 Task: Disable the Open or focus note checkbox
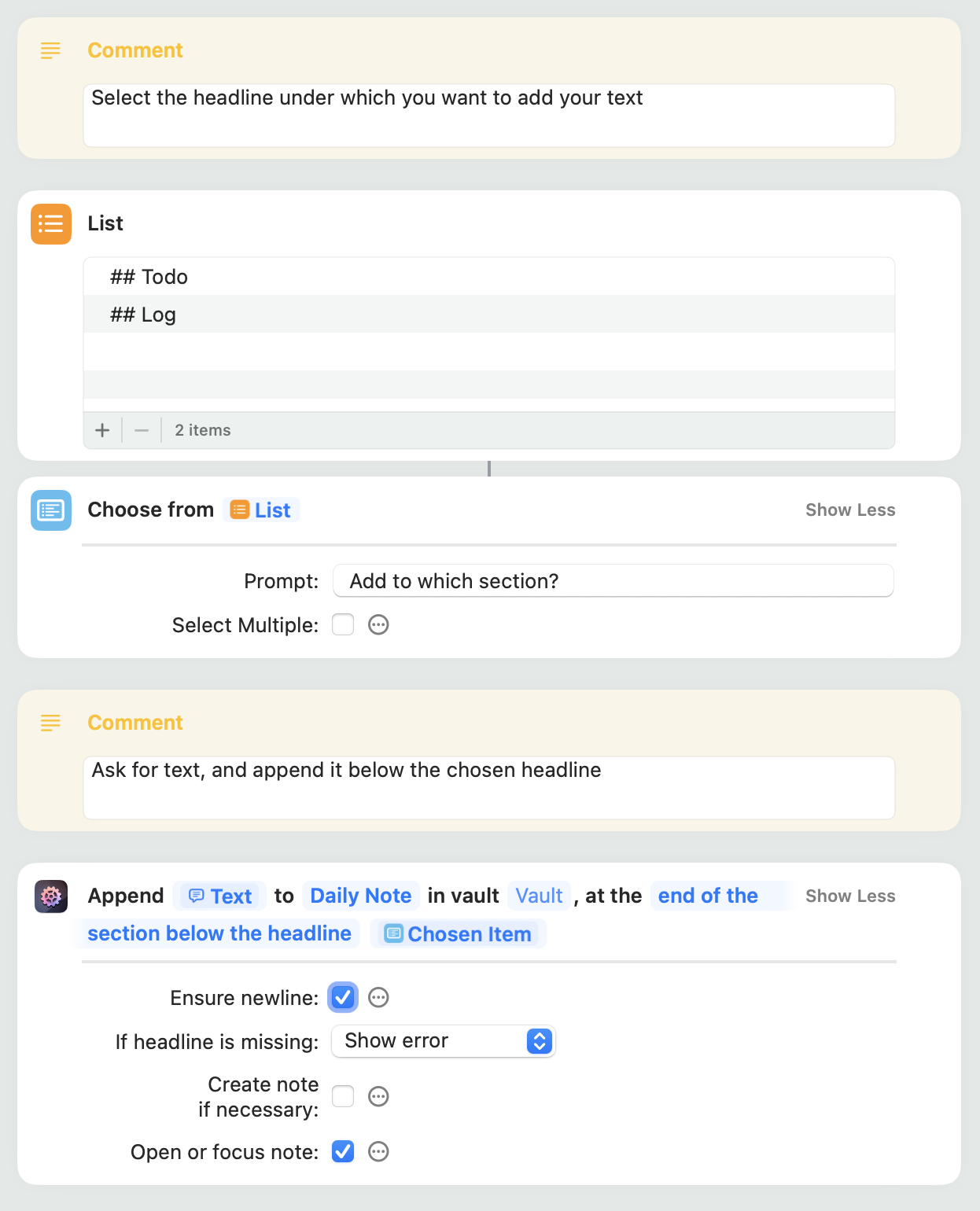pos(343,1152)
